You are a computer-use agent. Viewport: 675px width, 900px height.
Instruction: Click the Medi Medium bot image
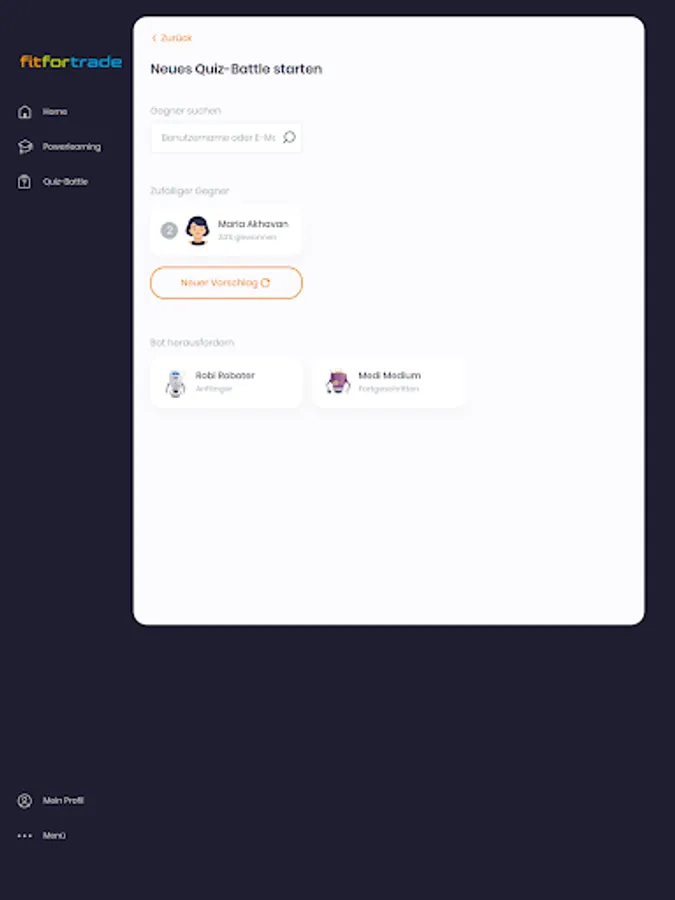point(338,382)
